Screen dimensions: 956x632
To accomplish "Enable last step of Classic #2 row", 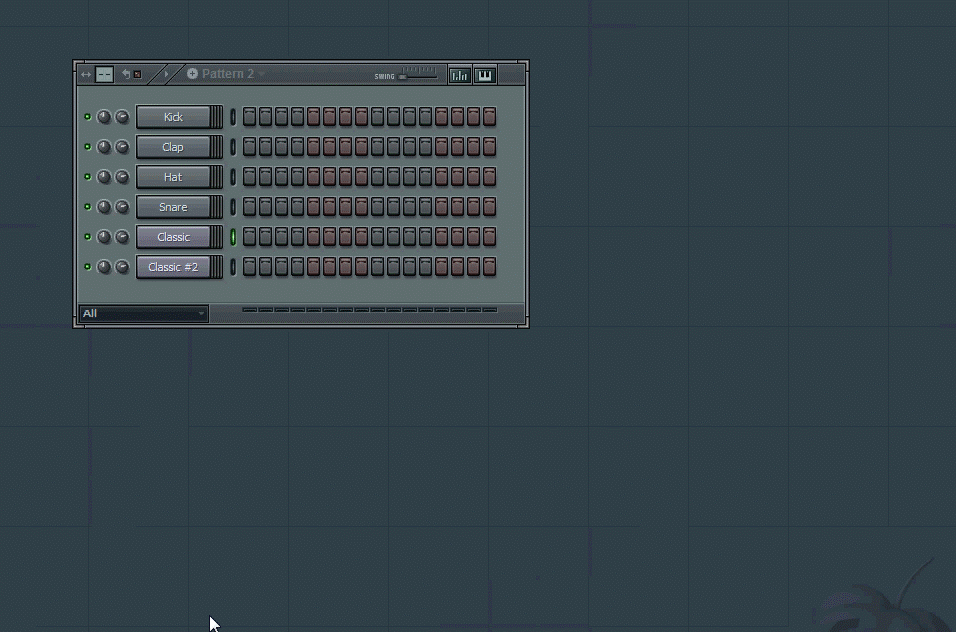I will (x=489, y=267).
